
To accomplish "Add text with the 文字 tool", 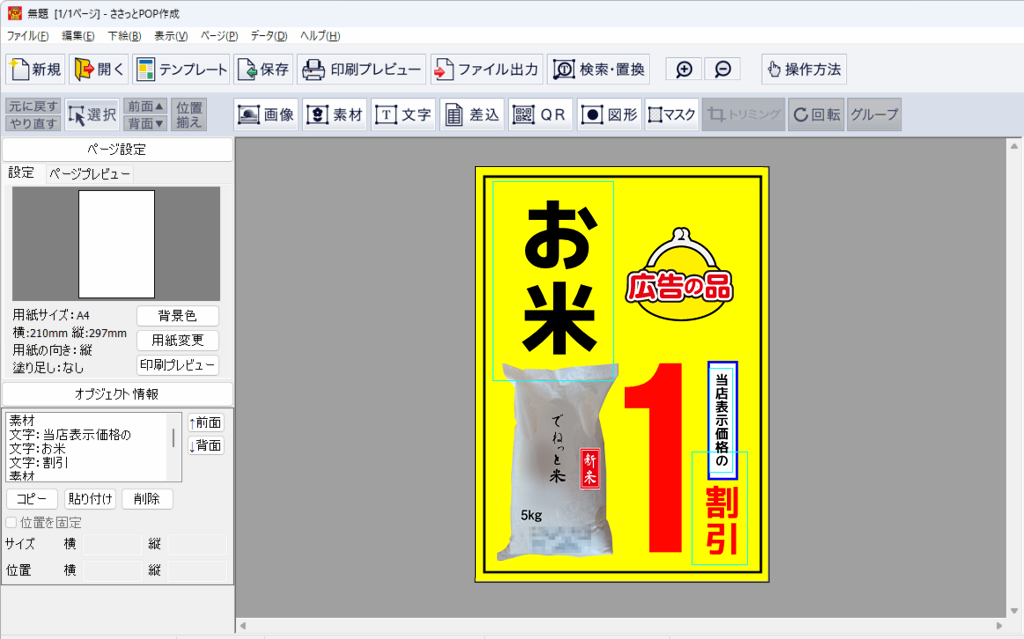I will (x=403, y=115).
